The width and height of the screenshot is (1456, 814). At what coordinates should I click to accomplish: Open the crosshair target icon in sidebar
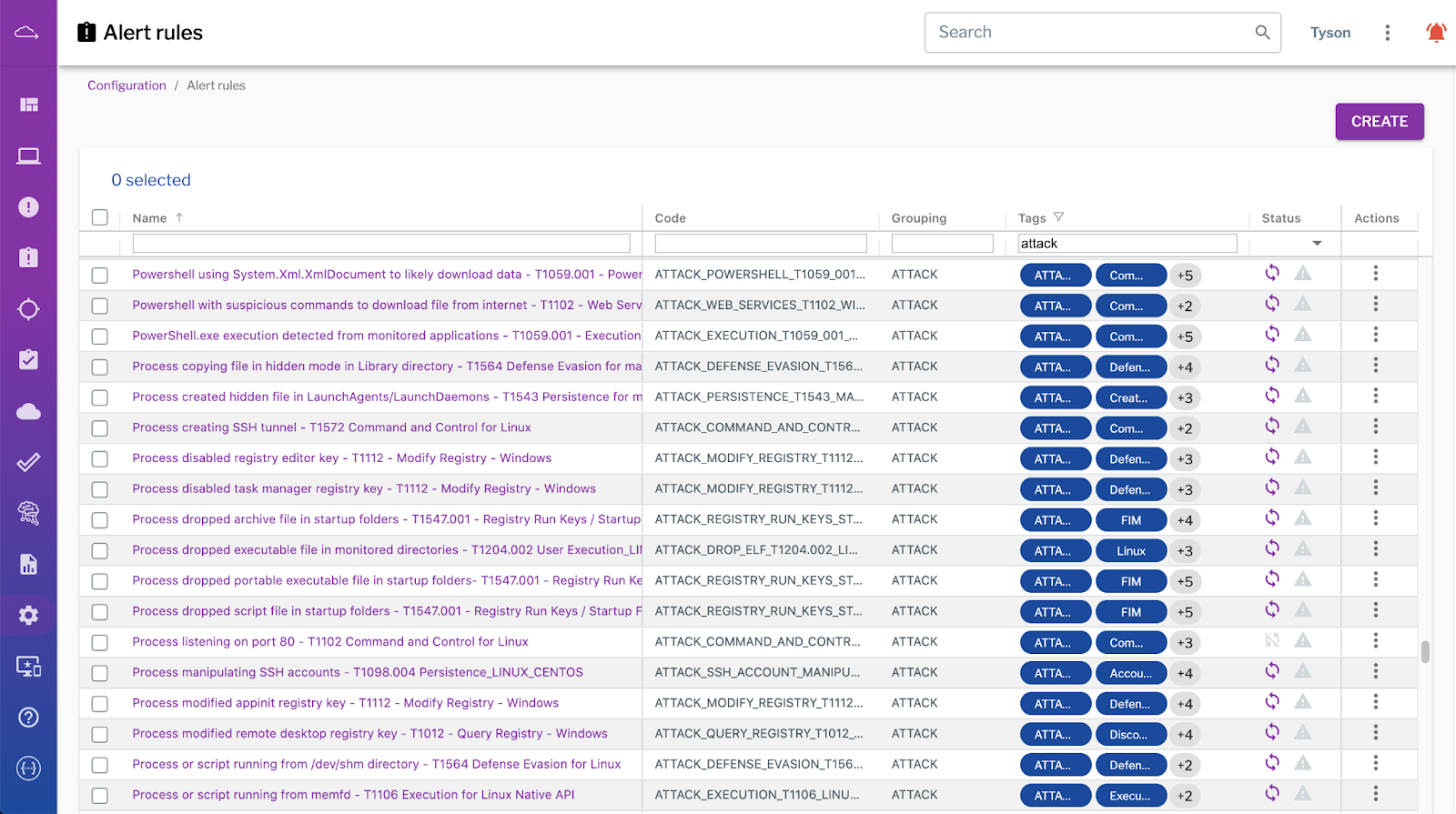28,309
